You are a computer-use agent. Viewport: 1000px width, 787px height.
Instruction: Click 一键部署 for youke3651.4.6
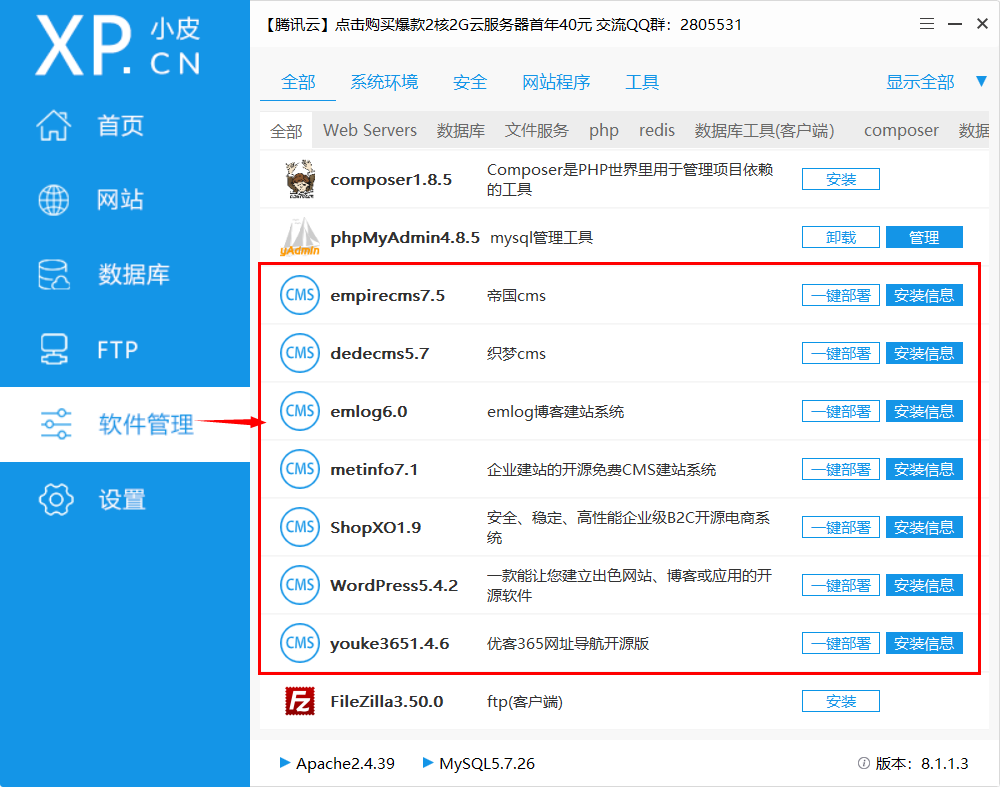tap(841, 644)
